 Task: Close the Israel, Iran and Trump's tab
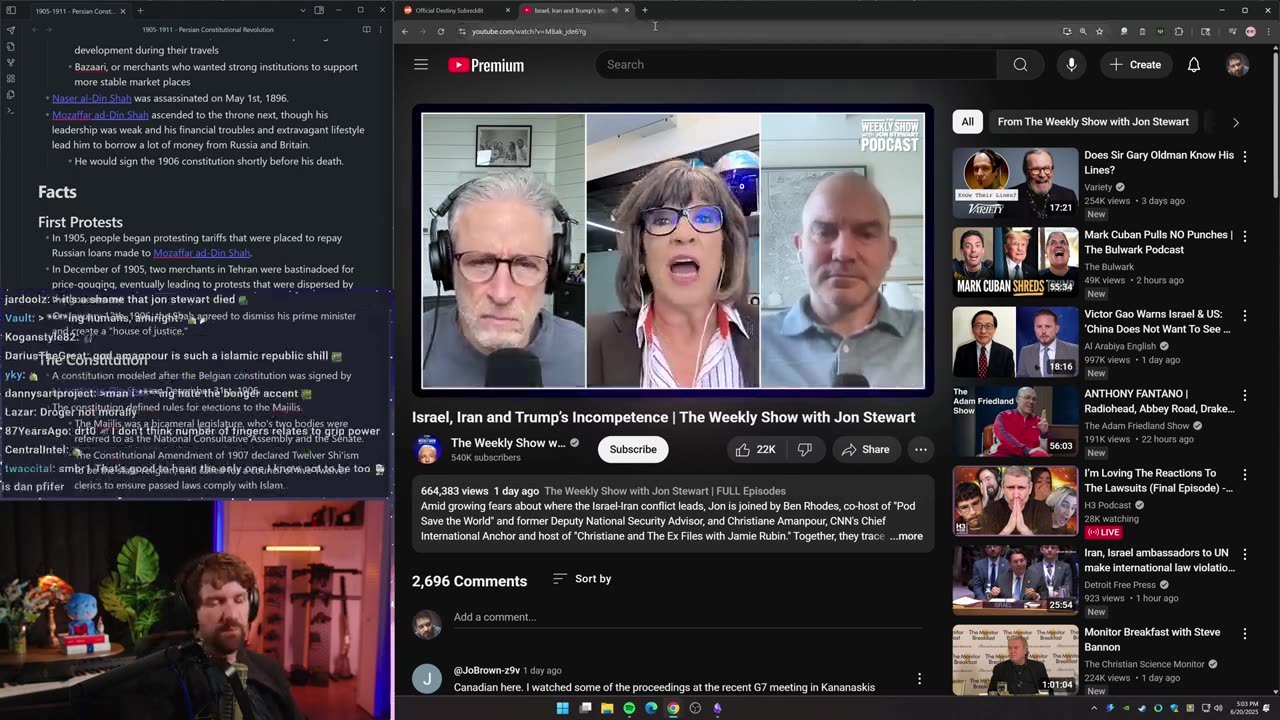(627, 10)
